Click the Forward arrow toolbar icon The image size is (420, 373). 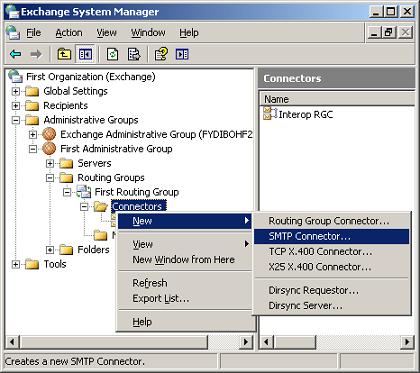click(x=36, y=54)
